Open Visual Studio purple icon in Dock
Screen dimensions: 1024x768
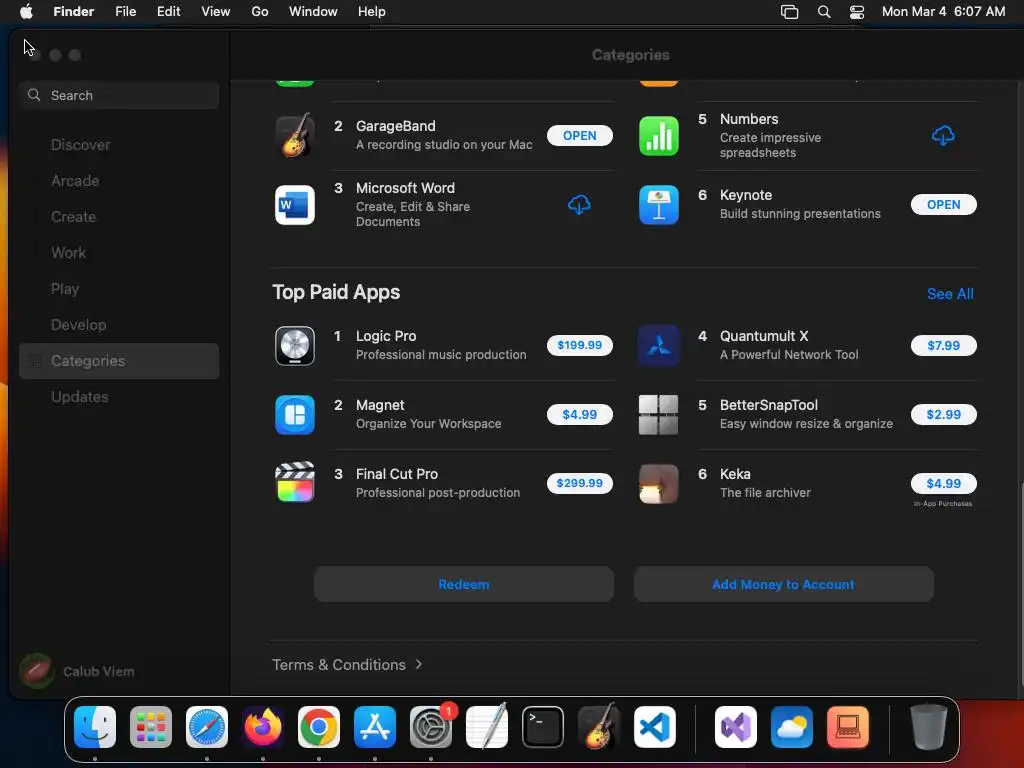tap(736, 727)
